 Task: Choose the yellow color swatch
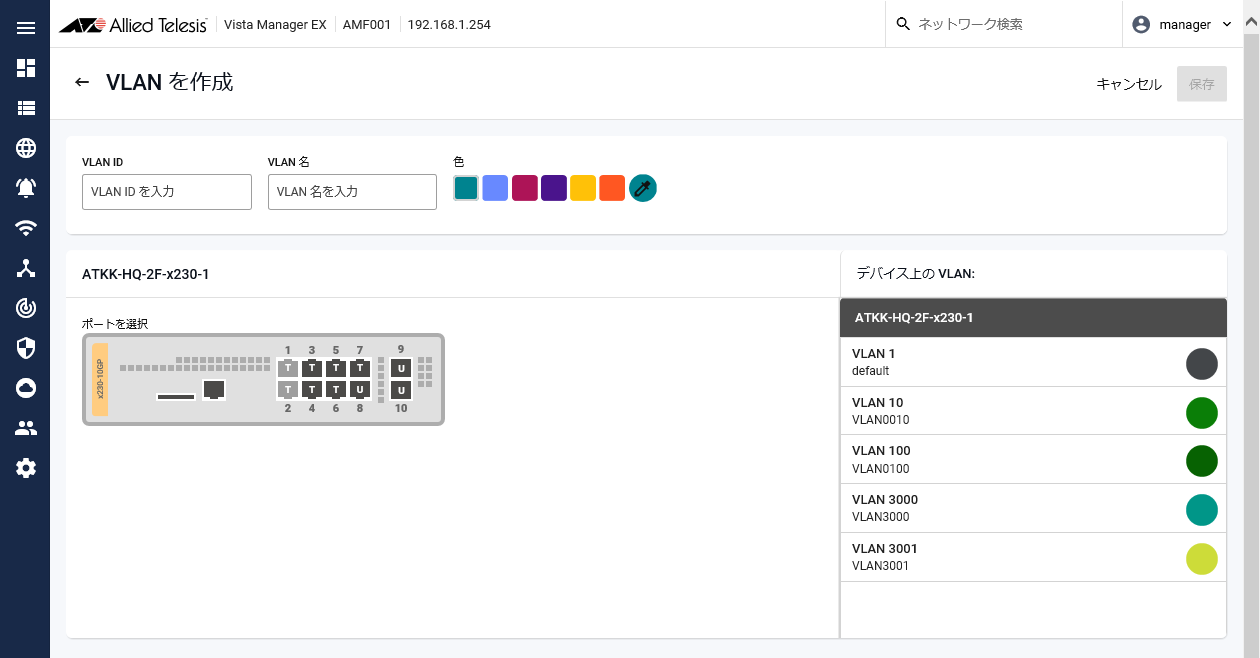click(x=583, y=188)
